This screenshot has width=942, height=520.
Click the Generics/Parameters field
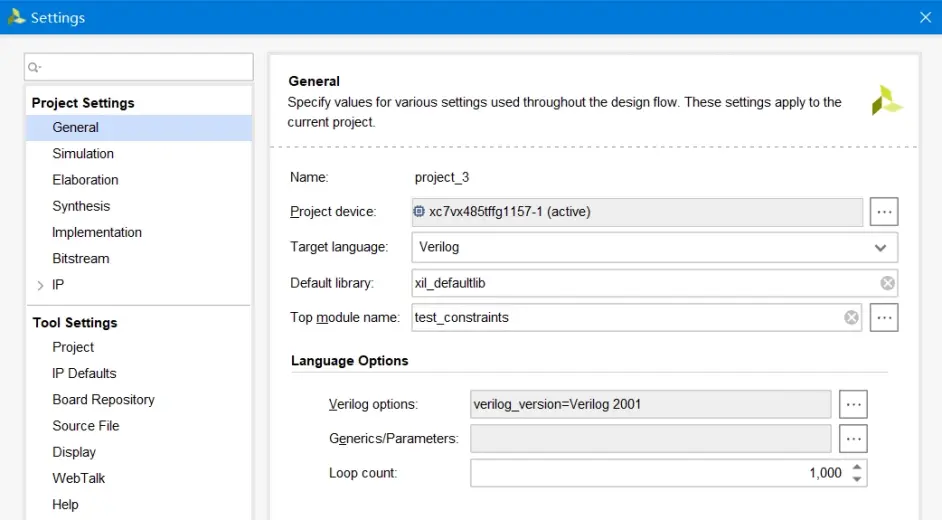click(x=651, y=439)
